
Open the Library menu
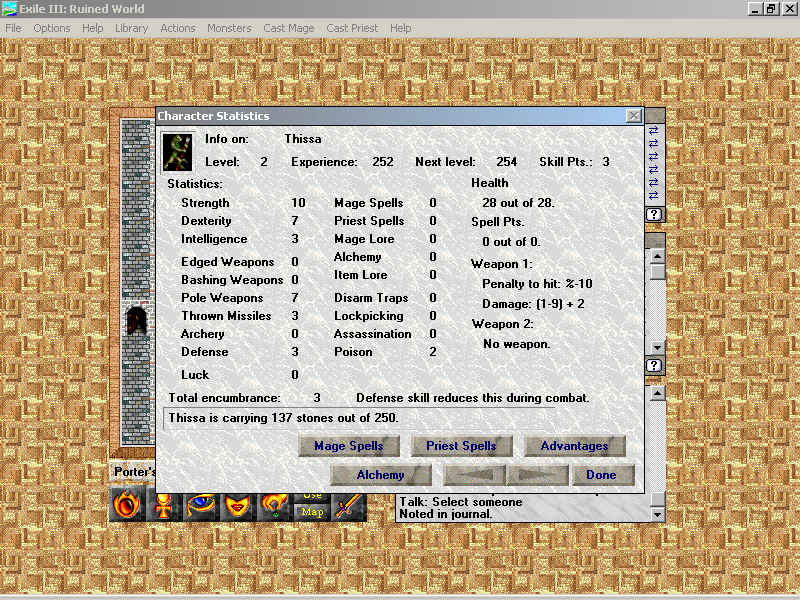coord(131,28)
